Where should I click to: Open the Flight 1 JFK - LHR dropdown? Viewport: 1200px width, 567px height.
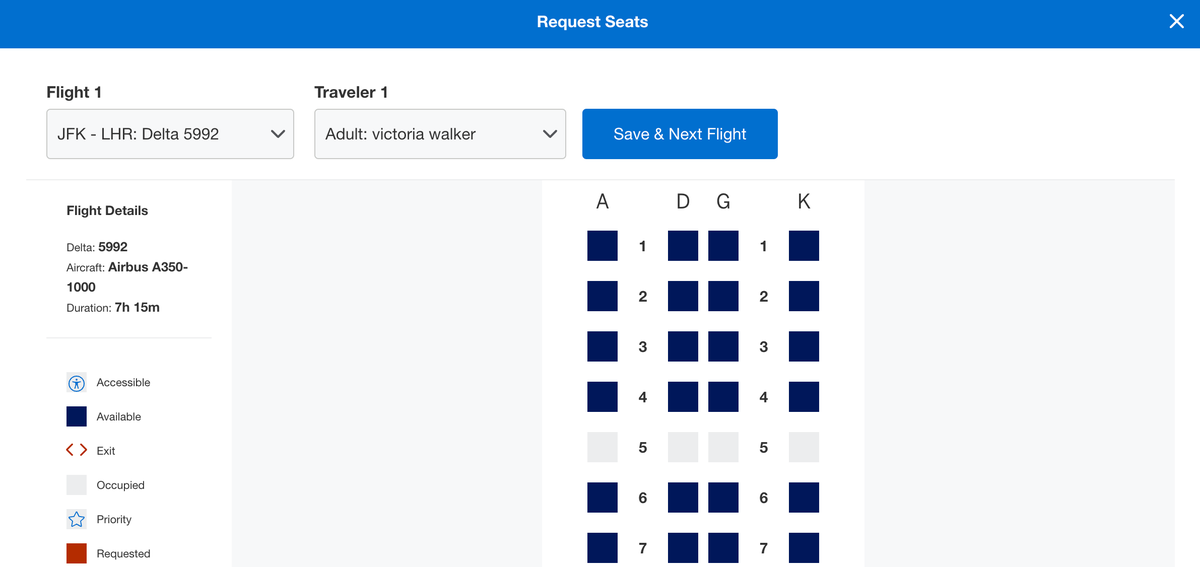(170, 134)
